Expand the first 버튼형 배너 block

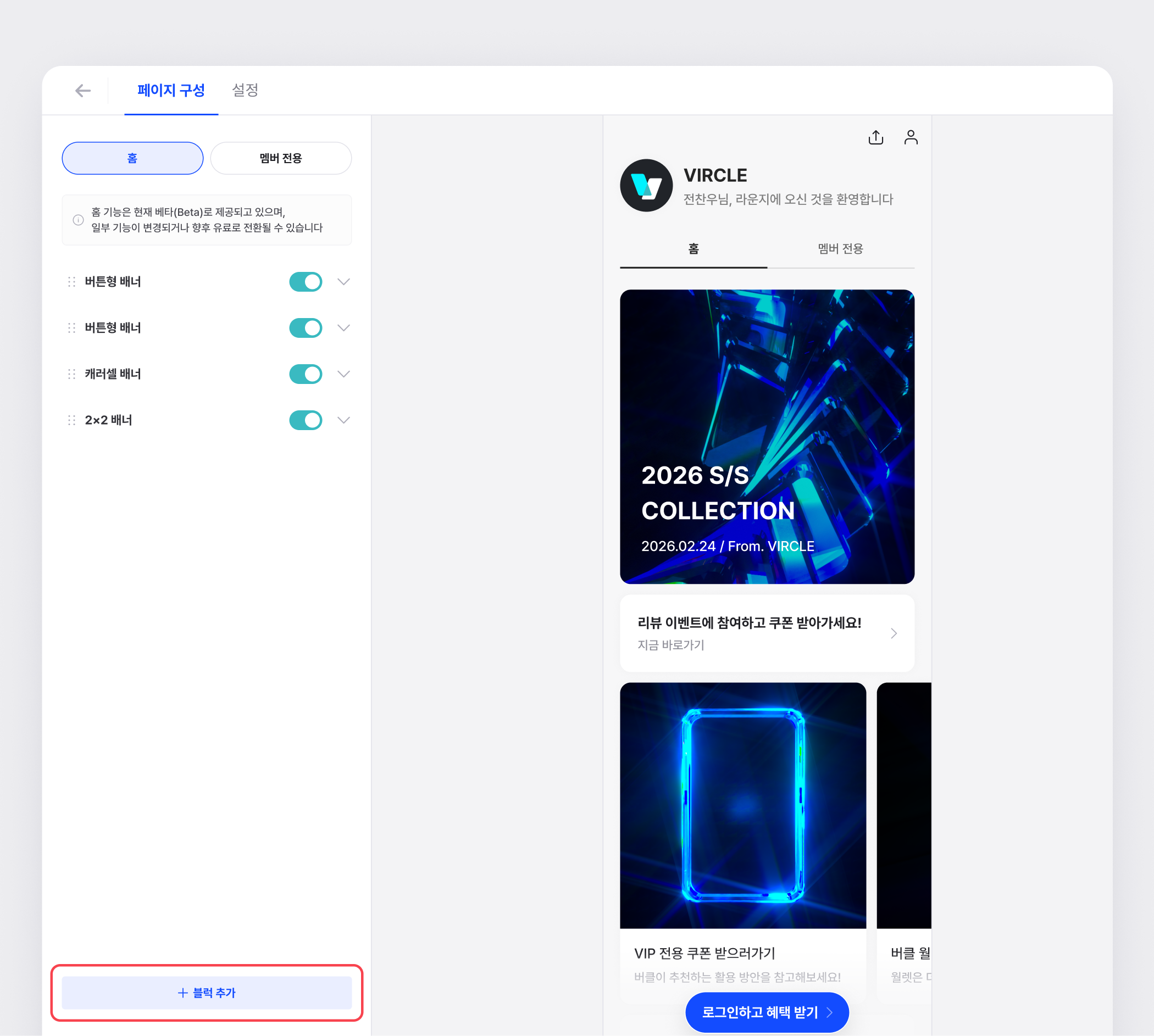(343, 282)
